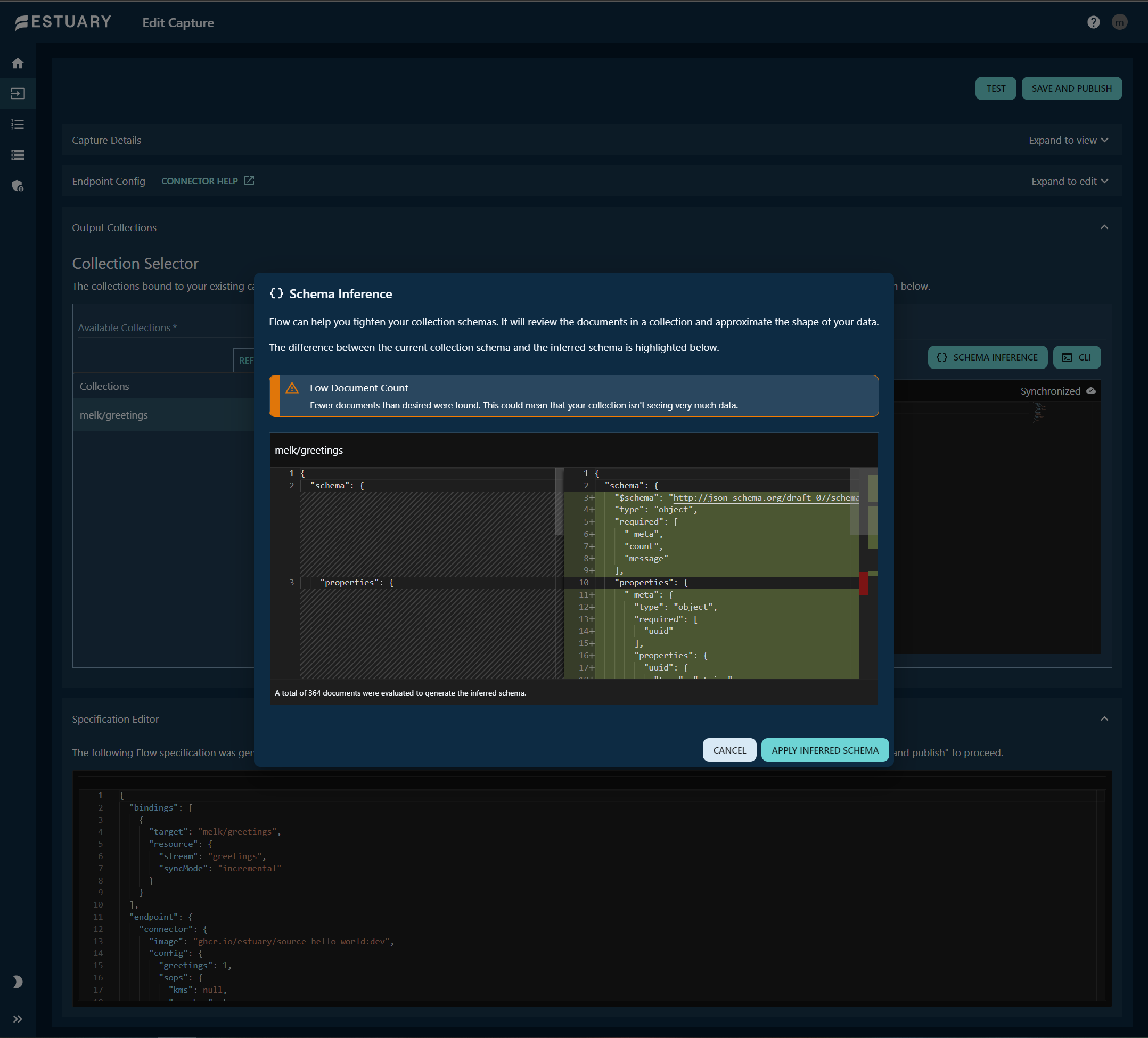Viewport: 1148px width, 1038px height.
Task: Click the "message" line in inferred schema
Action: (x=646, y=558)
